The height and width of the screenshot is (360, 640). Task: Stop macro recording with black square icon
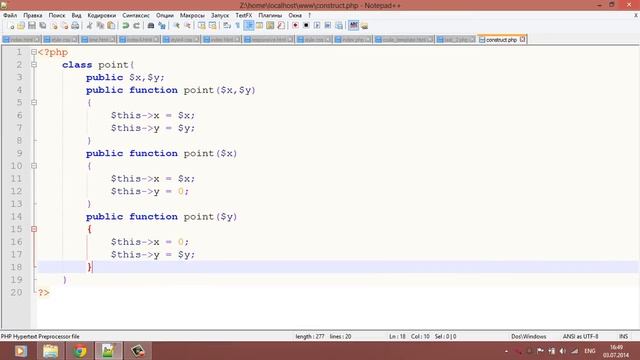[x=306, y=26]
